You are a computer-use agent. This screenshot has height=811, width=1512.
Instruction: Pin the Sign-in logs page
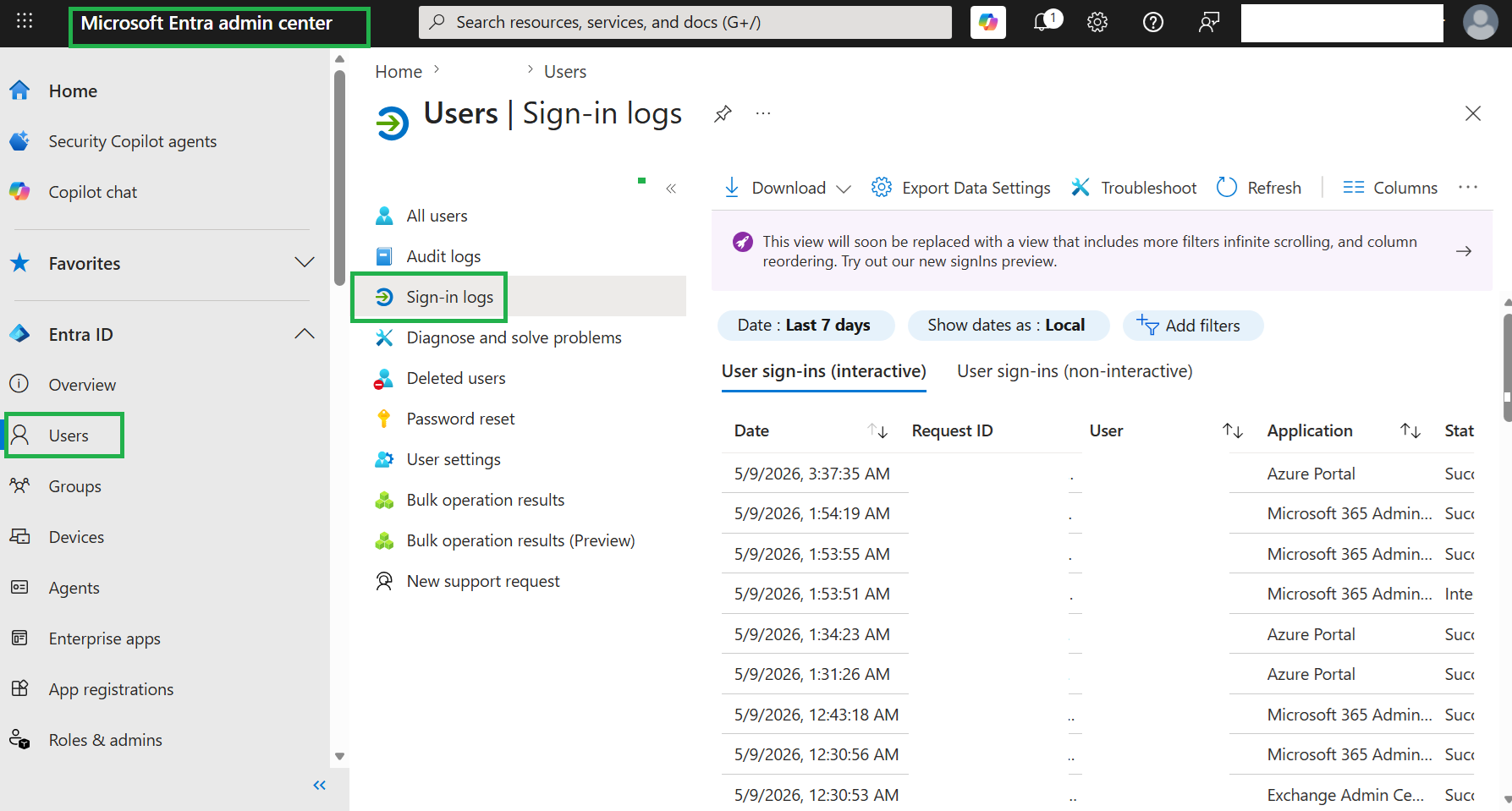pyautogui.click(x=723, y=113)
